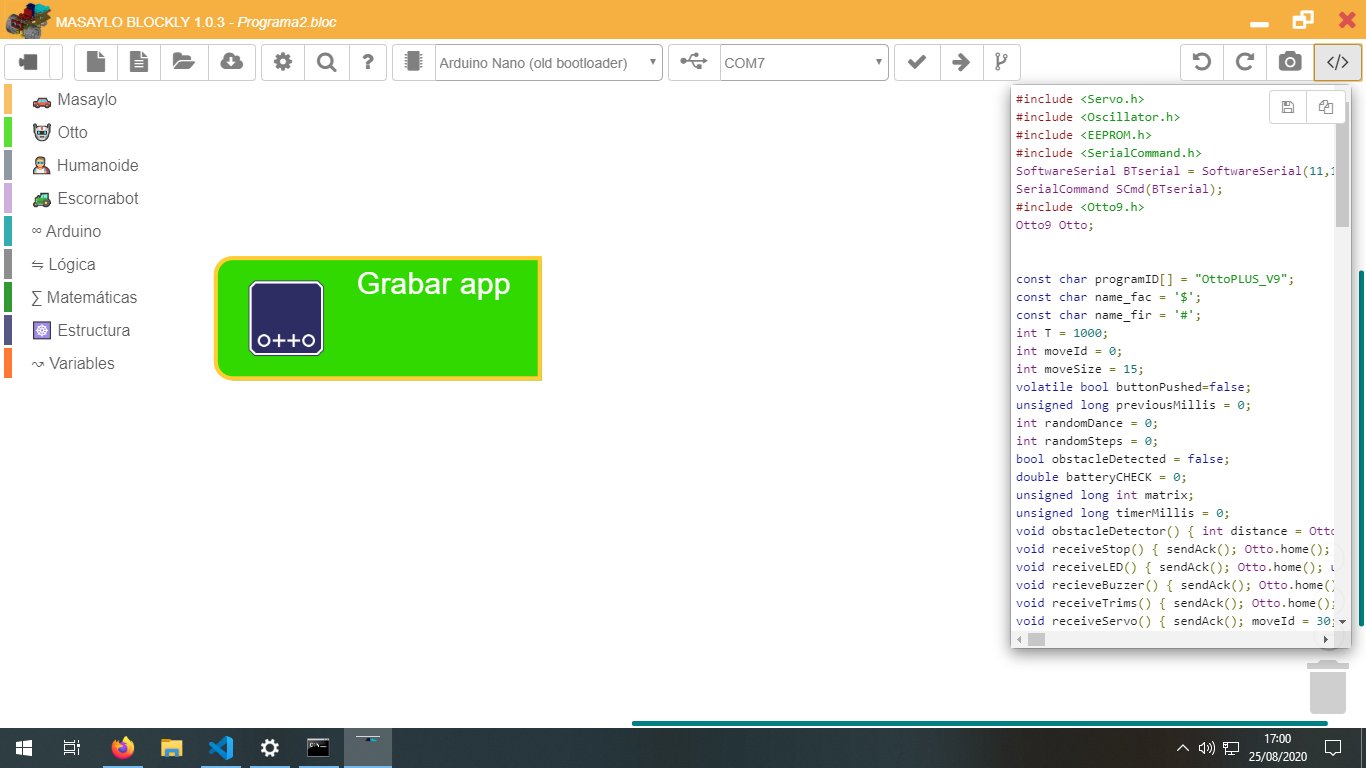Open the Estructura block category
1366x768 pixels.
81,331
